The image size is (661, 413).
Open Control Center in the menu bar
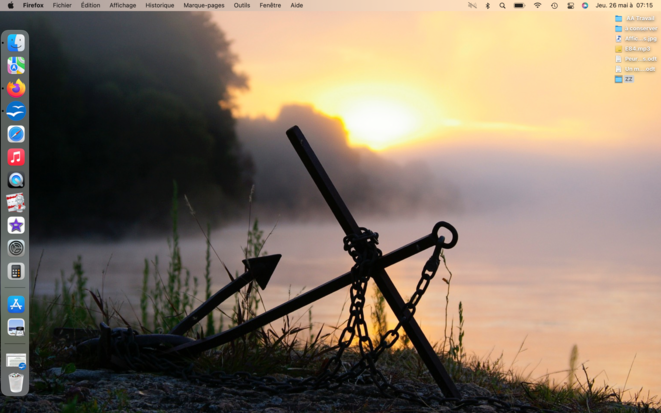point(570,5)
